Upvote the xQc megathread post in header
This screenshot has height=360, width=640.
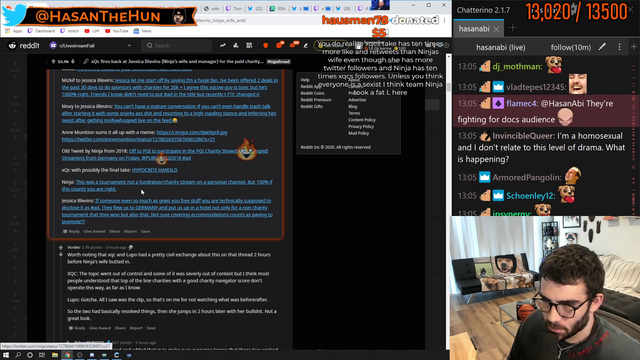53,62
